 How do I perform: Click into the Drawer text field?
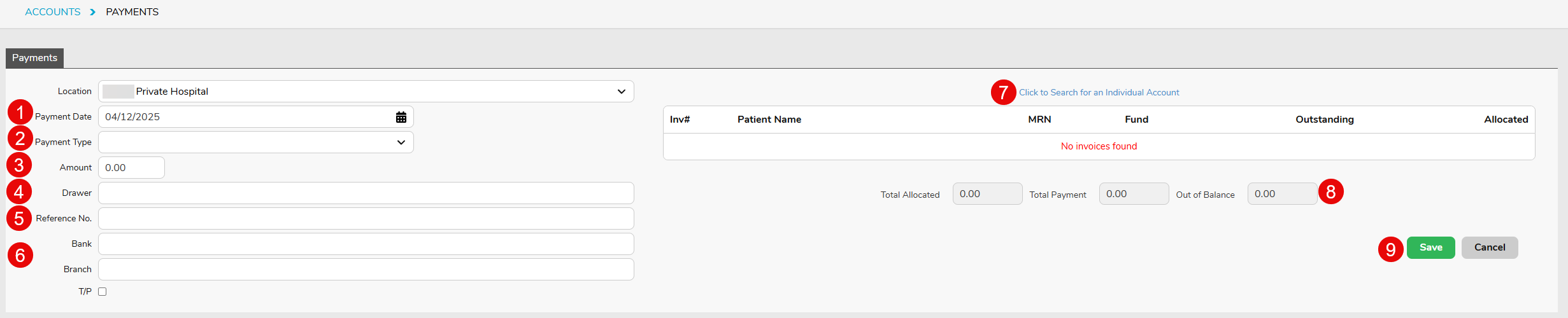coord(366,193)
